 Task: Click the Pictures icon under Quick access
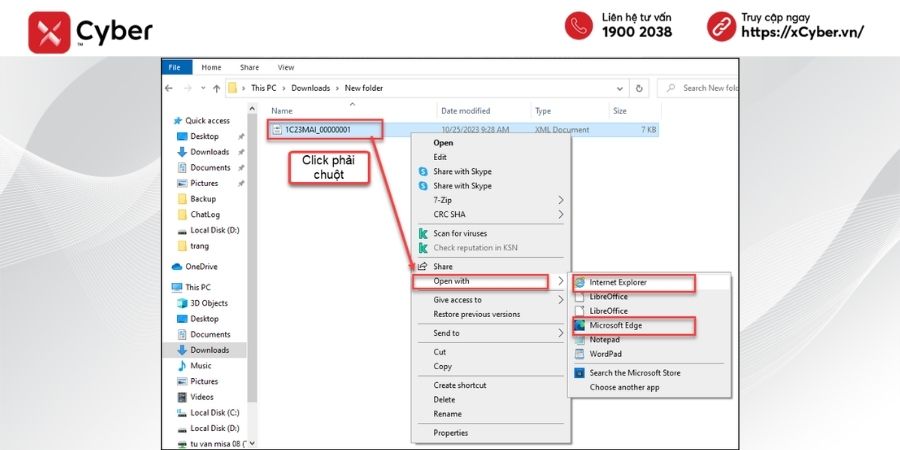pos(182,183)
